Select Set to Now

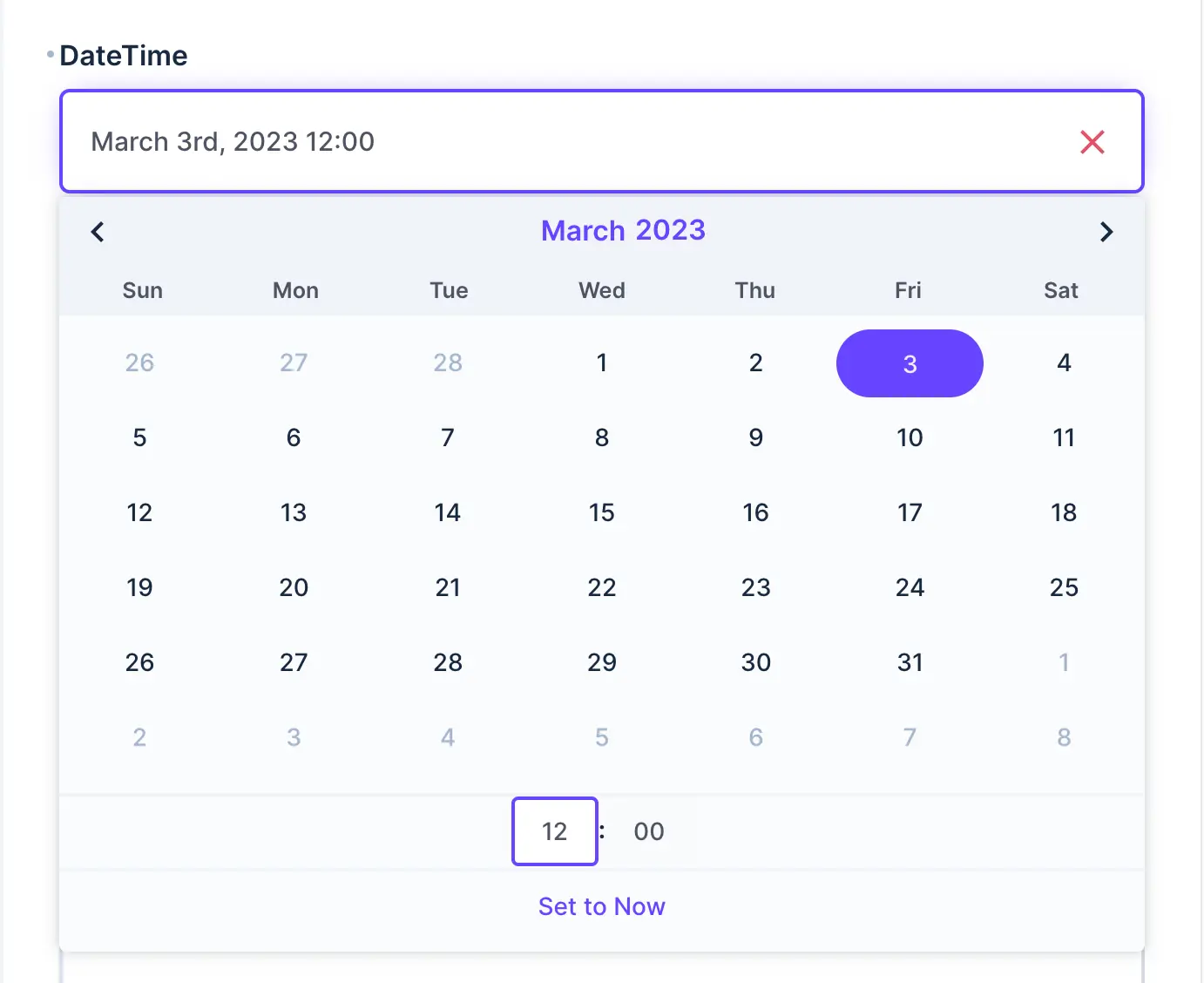[601, 906]
